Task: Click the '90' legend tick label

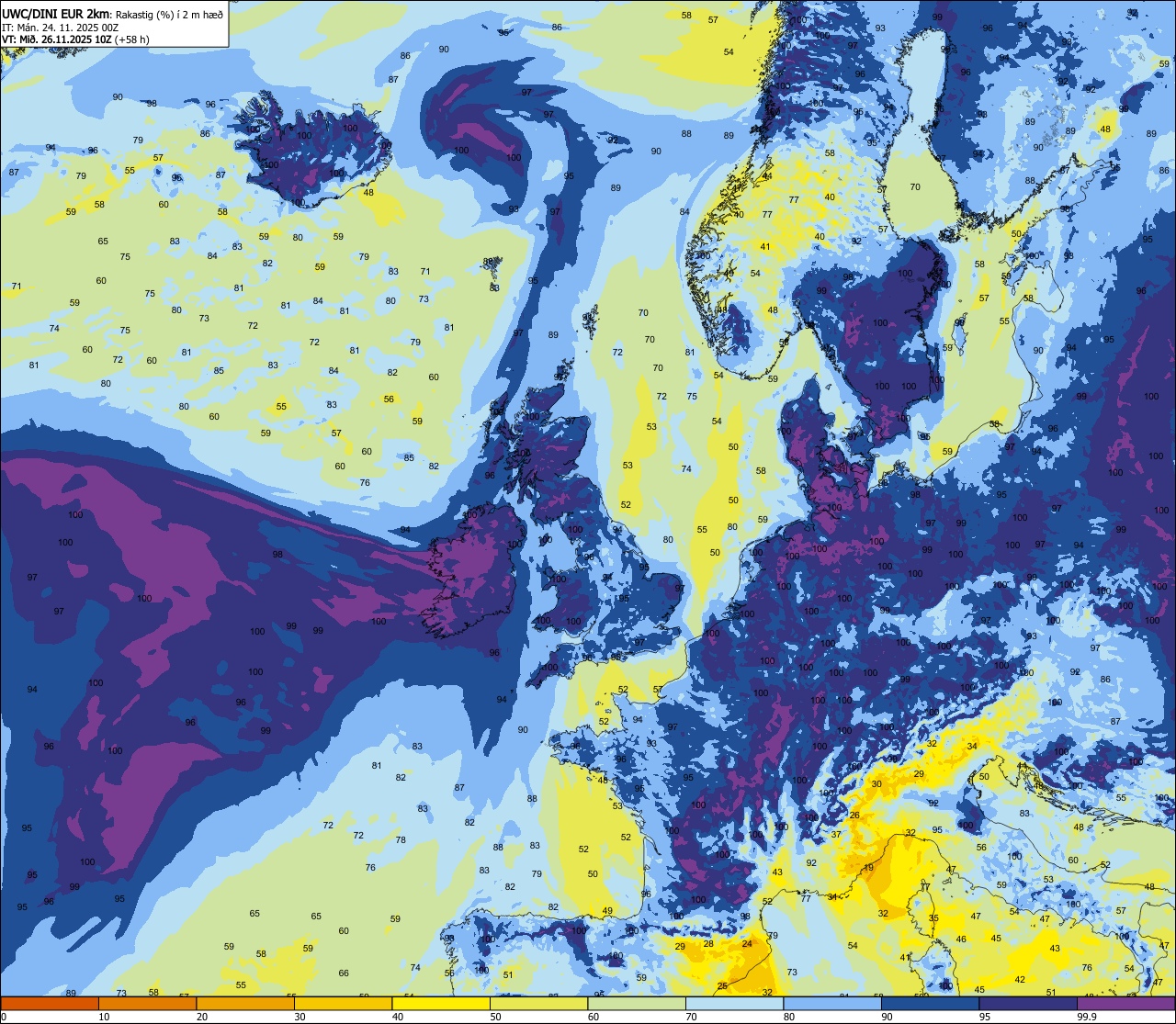Action: click(887, 1017)
